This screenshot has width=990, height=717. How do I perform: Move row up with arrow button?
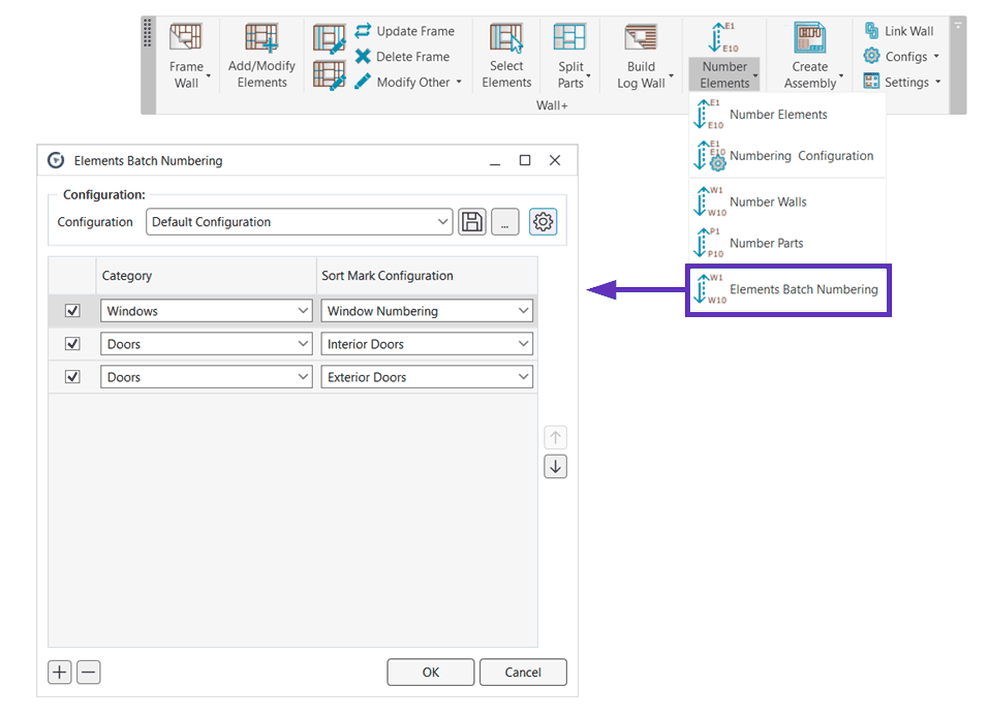[556, 437]
